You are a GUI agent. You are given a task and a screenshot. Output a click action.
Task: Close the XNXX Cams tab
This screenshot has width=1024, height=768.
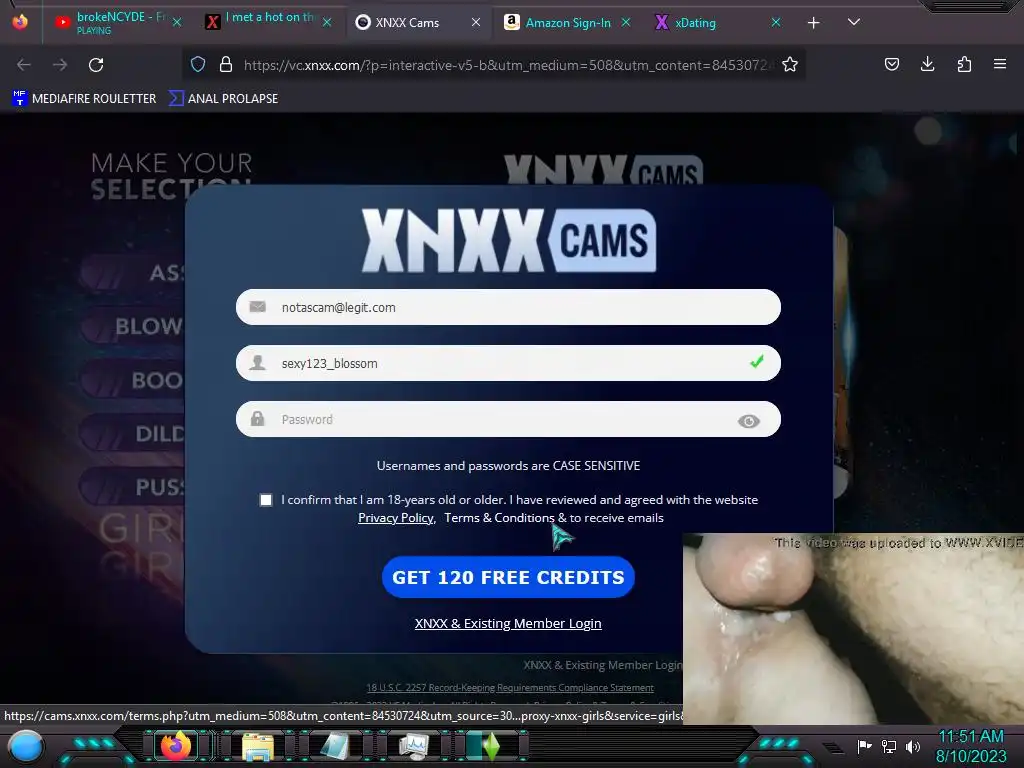[x=476, y=22]
